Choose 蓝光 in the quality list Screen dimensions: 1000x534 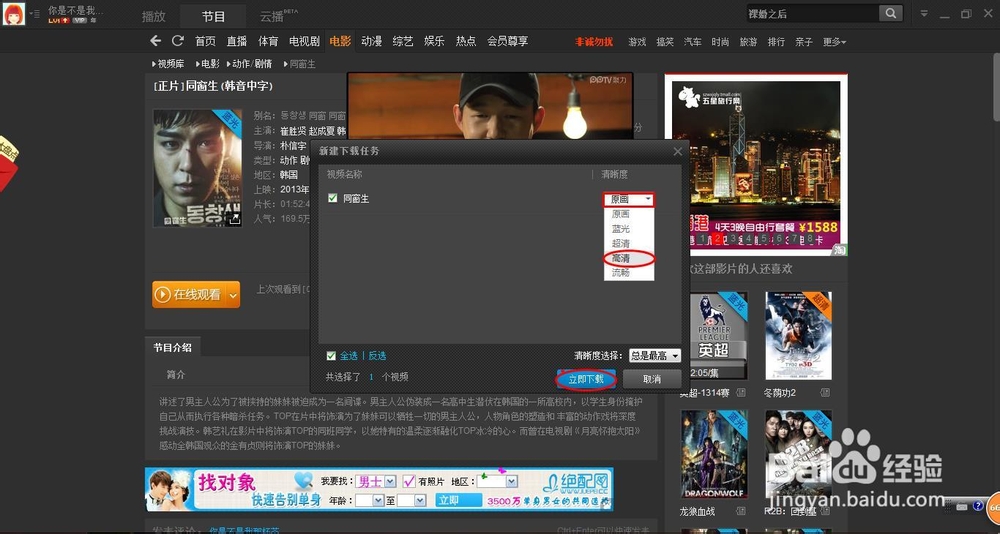click(621, 228)
